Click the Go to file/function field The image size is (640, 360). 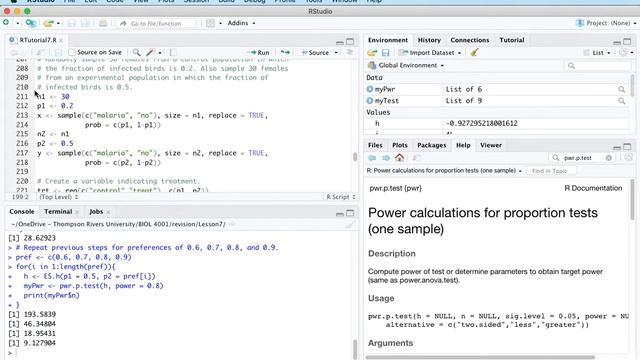click(x=157, y=23)
